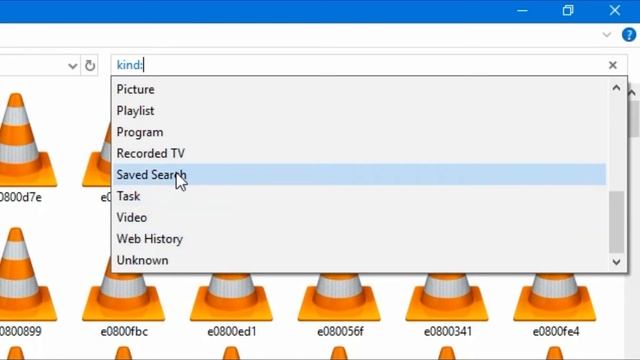Click the suggestion list scroll down arrow

pyautogui.click(x=616, y=262)
